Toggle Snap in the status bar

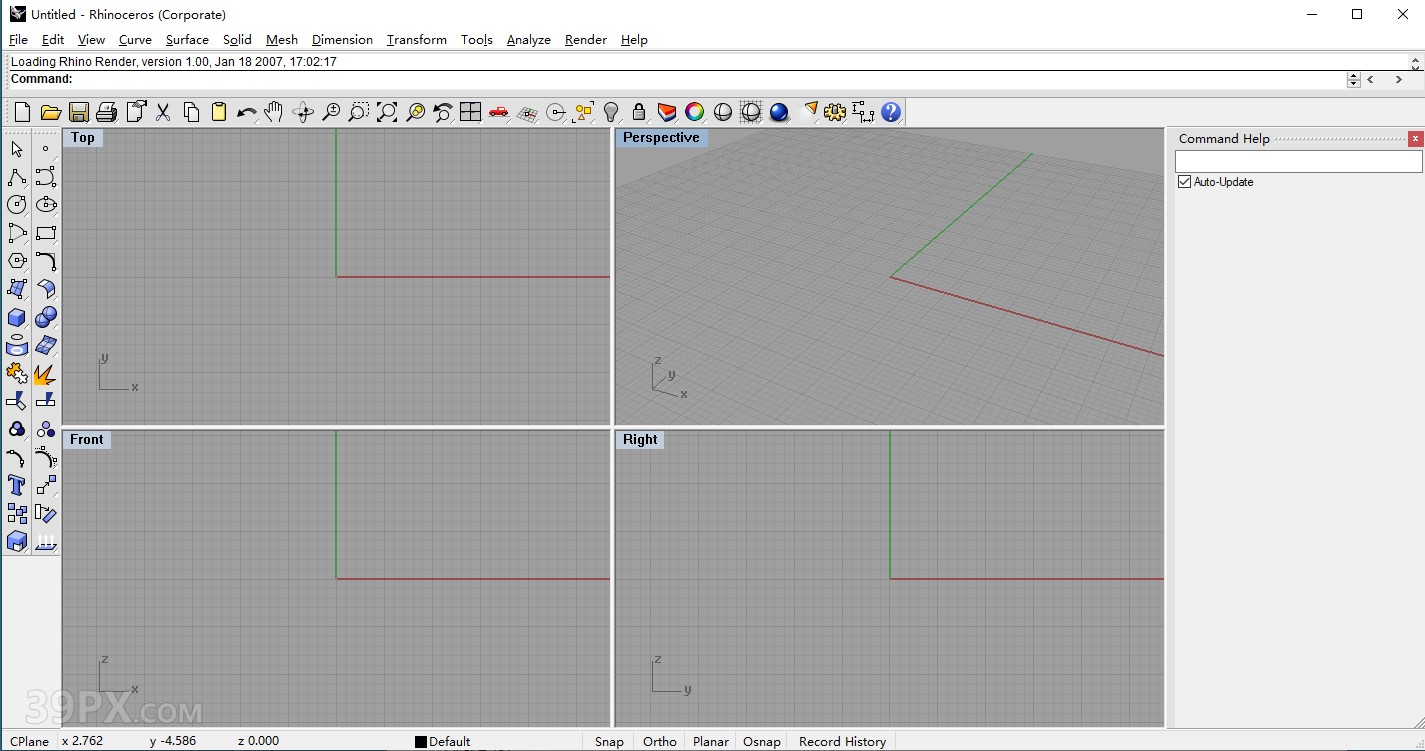tap(609, 741)
